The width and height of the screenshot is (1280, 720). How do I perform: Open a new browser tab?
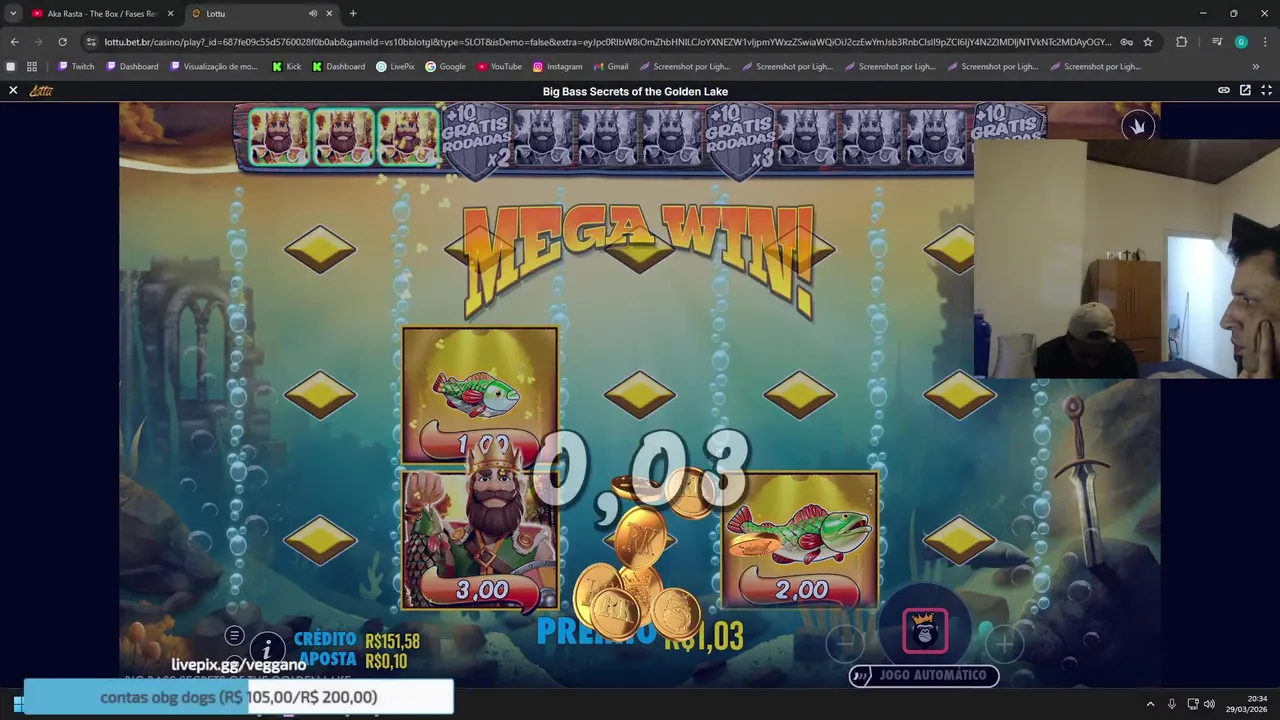tap(353, 13)
